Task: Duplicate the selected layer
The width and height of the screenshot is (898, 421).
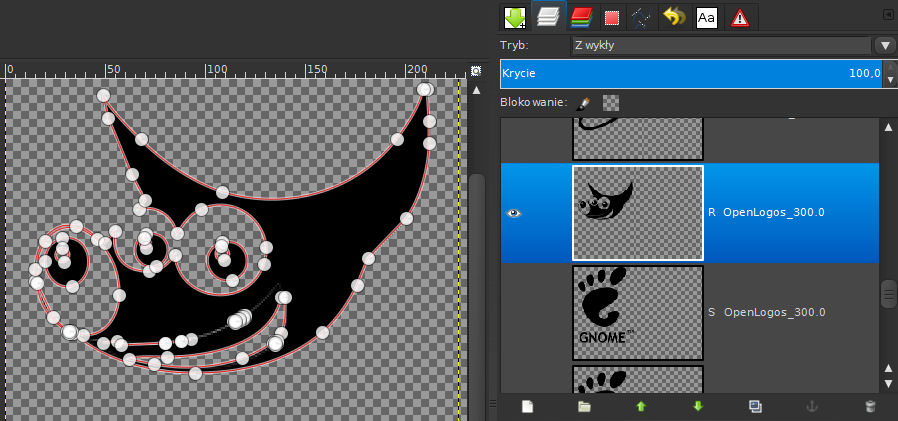Action: pos(755,407)
